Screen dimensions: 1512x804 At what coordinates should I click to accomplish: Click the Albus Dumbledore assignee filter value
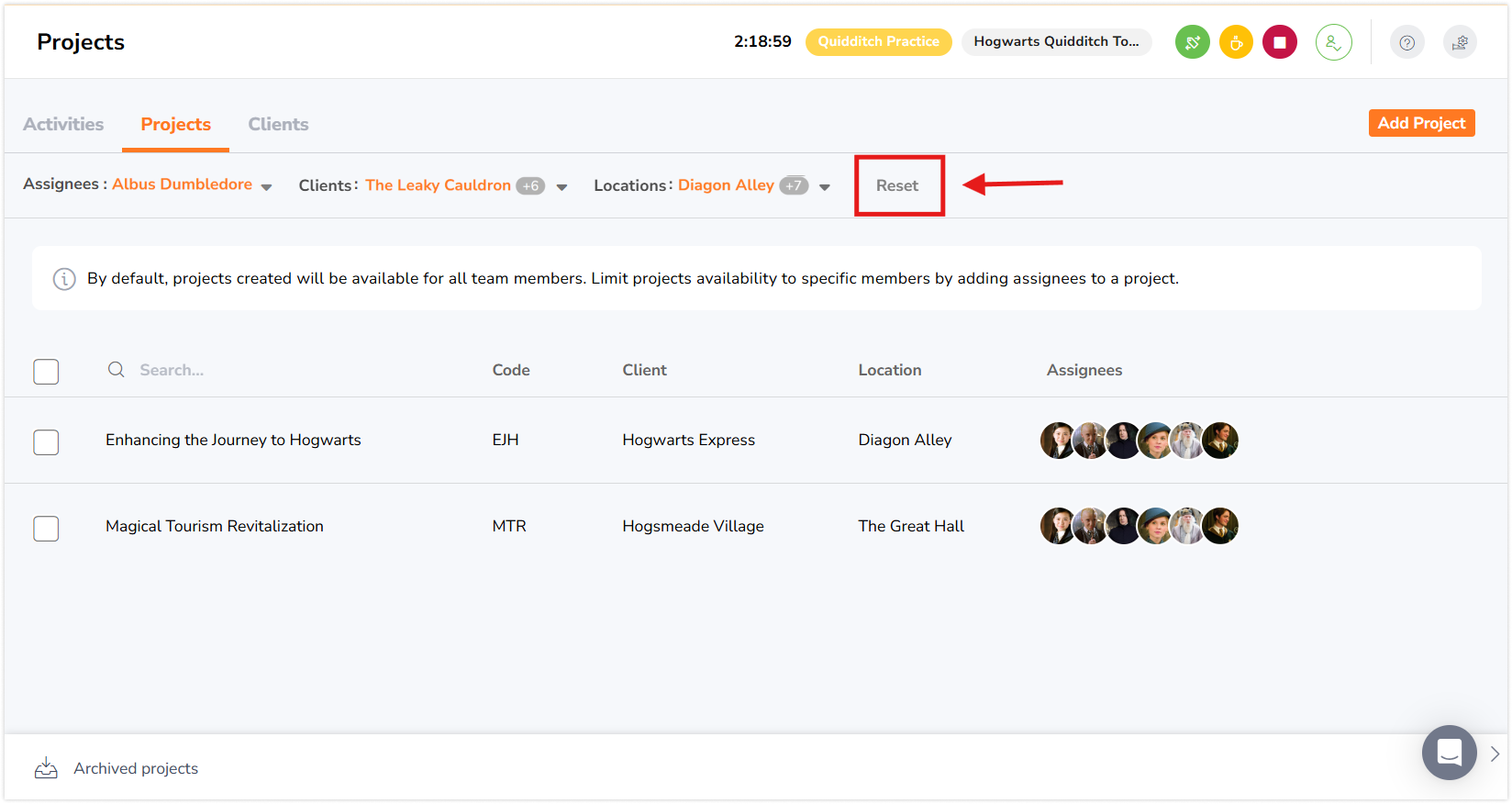(182, 184)
